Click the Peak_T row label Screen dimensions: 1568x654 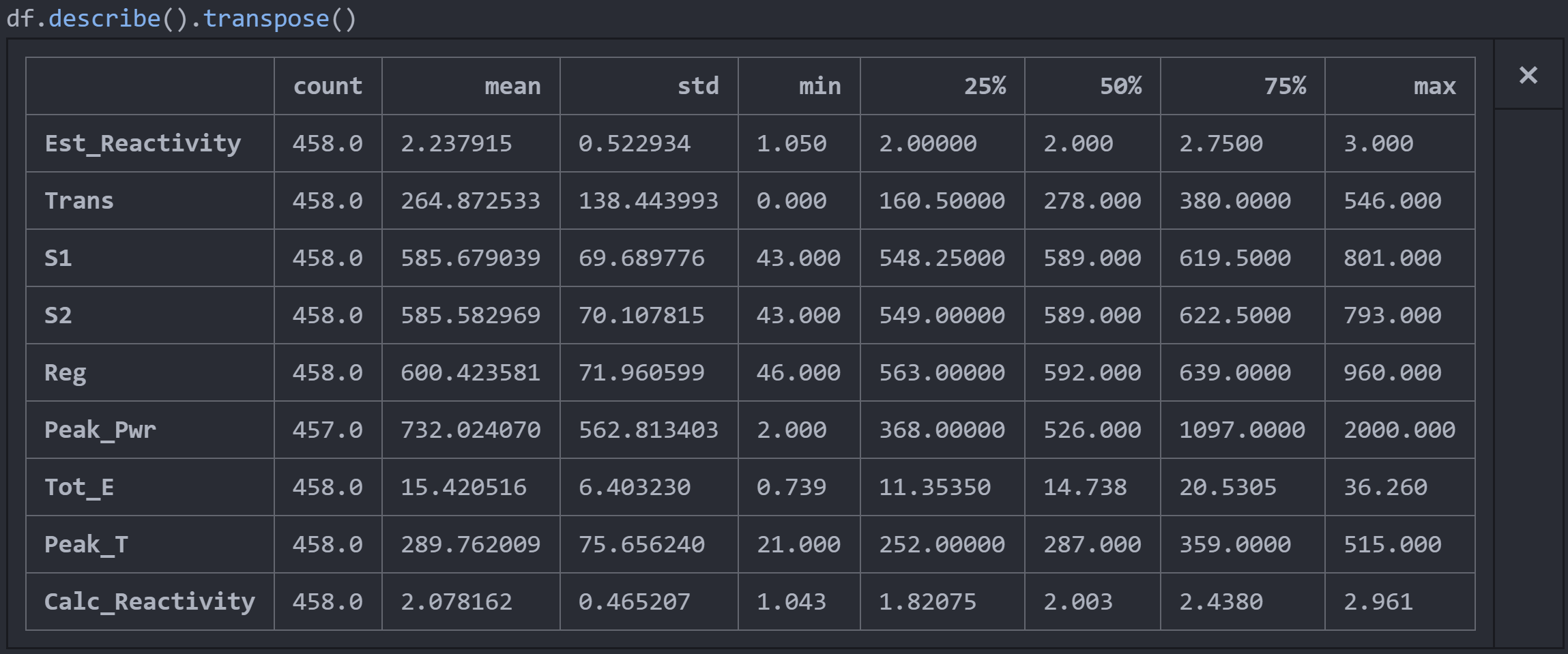point(86,544)
